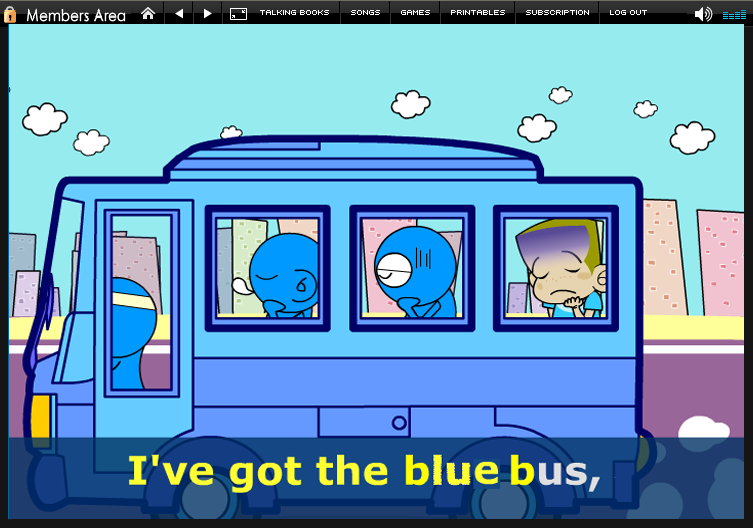Image resolution: width=753 pixels, height=528 pixels.
Task: Open the Talking Books menu
Action: click(x=294, y=13)
